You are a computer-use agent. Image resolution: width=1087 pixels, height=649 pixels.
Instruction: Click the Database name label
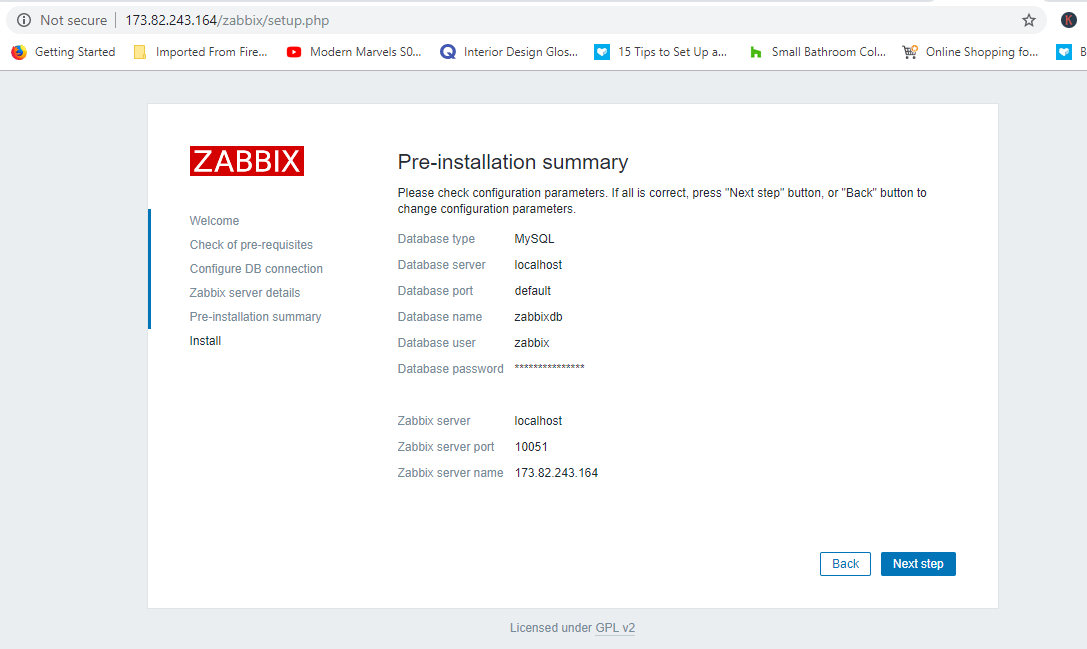coord(440,317)
